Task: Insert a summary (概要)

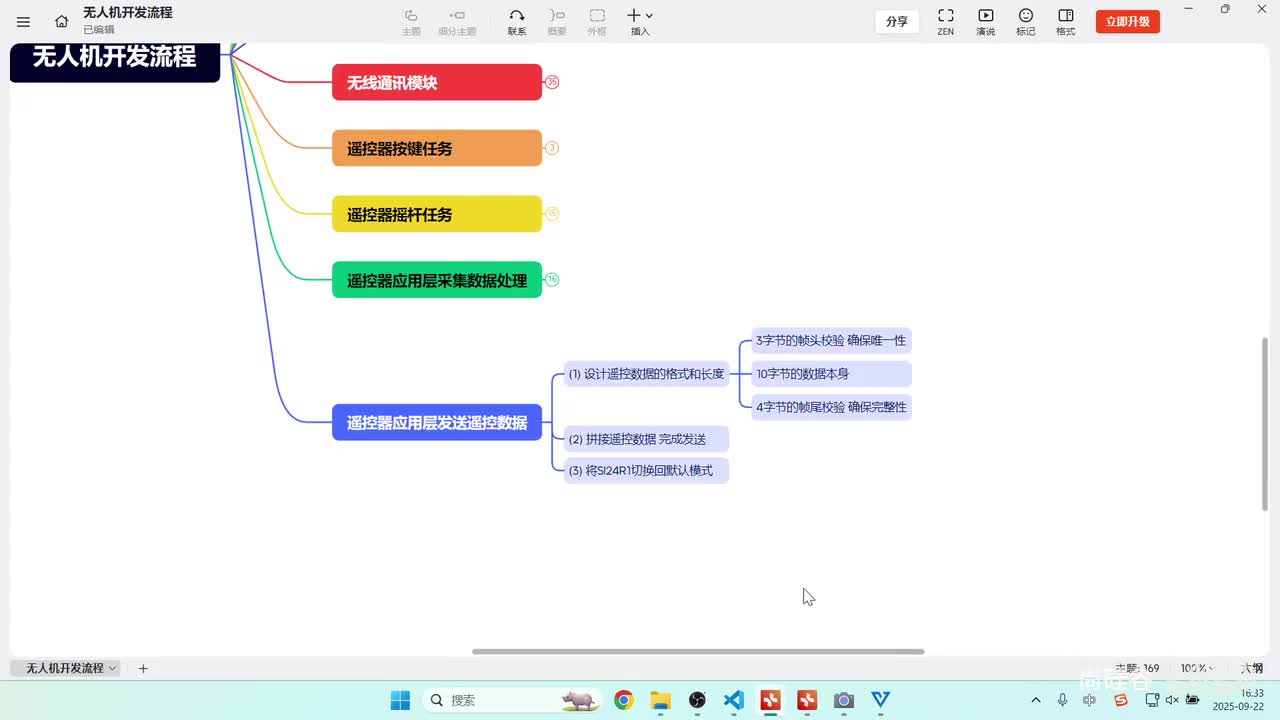Action: click(557, 21)
